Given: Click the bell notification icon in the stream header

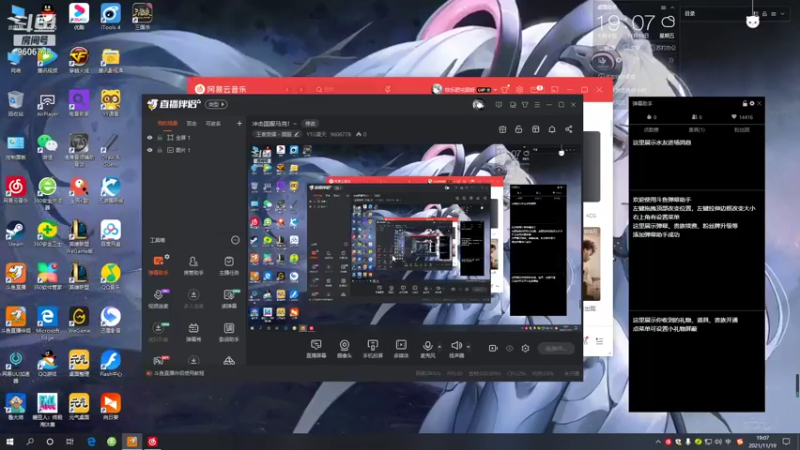Looking at the screenshot, I should [552, 129].
